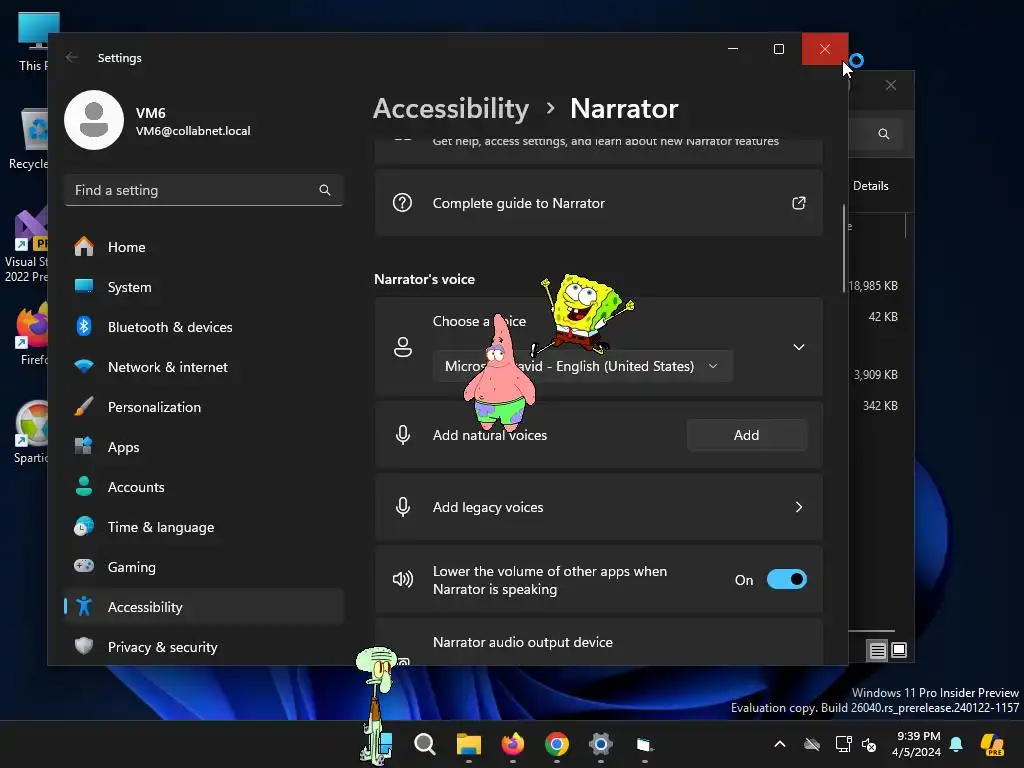Click the cloud sync tray icon
The image size is (1024, 768).
812,744
